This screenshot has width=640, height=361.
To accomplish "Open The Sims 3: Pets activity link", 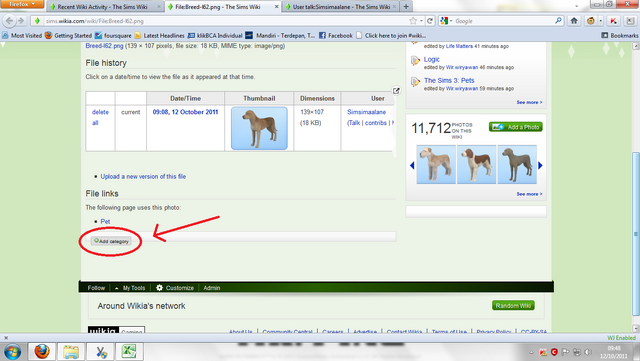I will [x=449, y=80].
